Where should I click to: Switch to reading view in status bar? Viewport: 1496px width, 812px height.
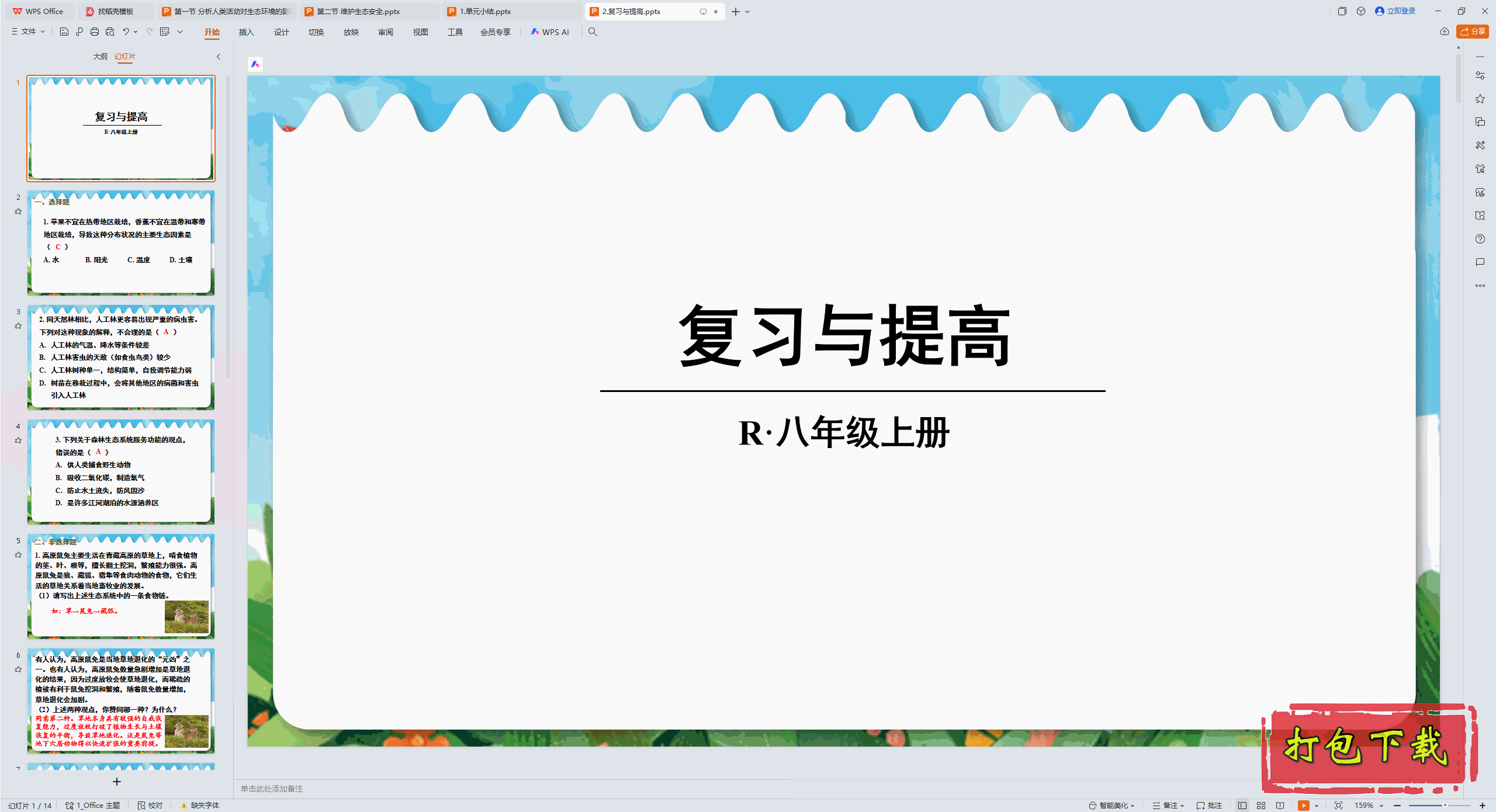(1280, 805)
